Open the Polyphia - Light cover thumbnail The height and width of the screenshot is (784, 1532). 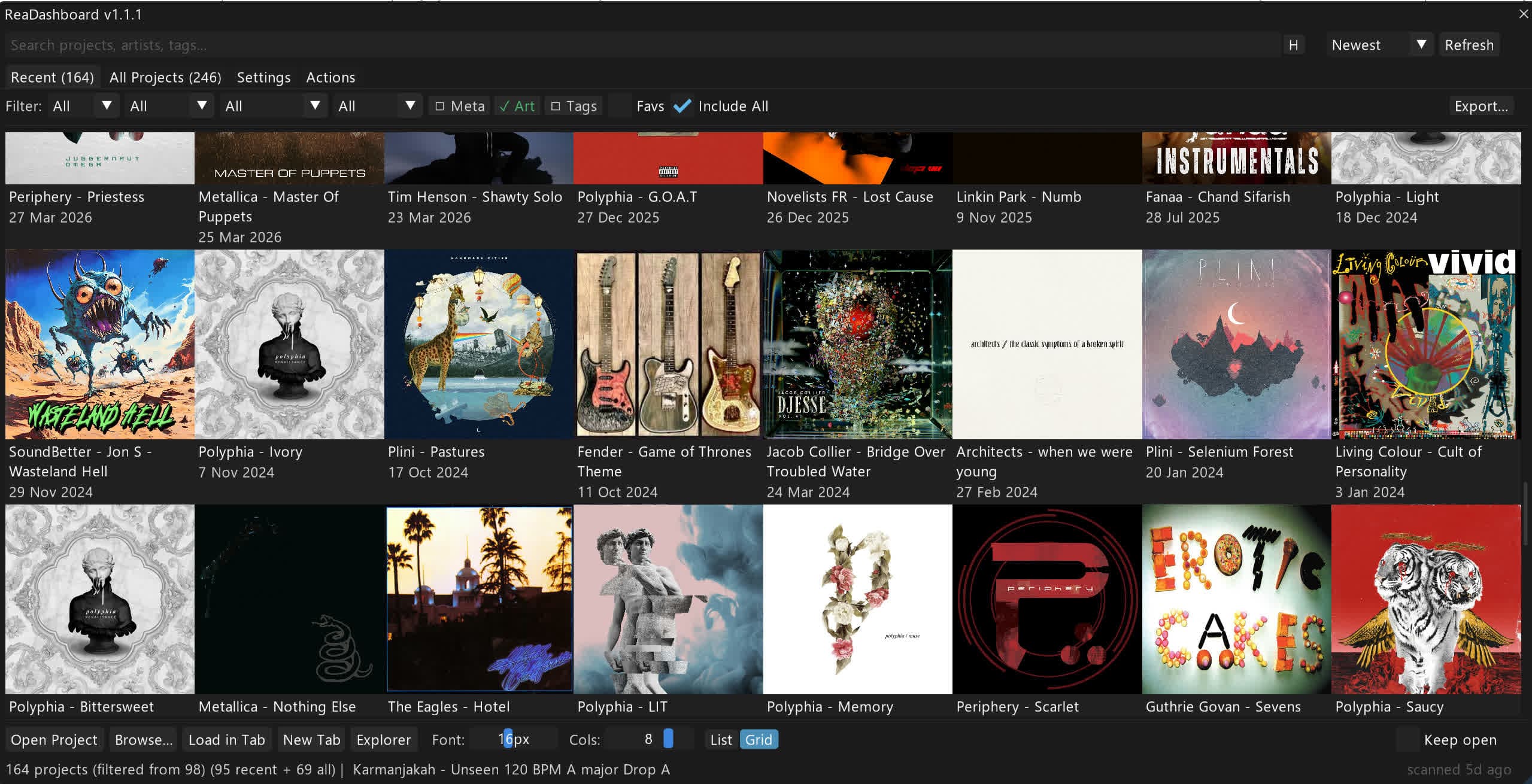(1426, 158)
